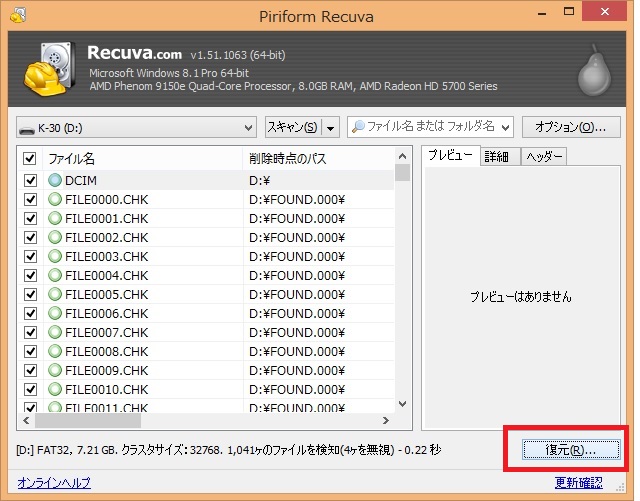This screenshot has width=640, height=501.
Task: Click the D:¥ path of the DCIM row
Action: coord(260,180)
